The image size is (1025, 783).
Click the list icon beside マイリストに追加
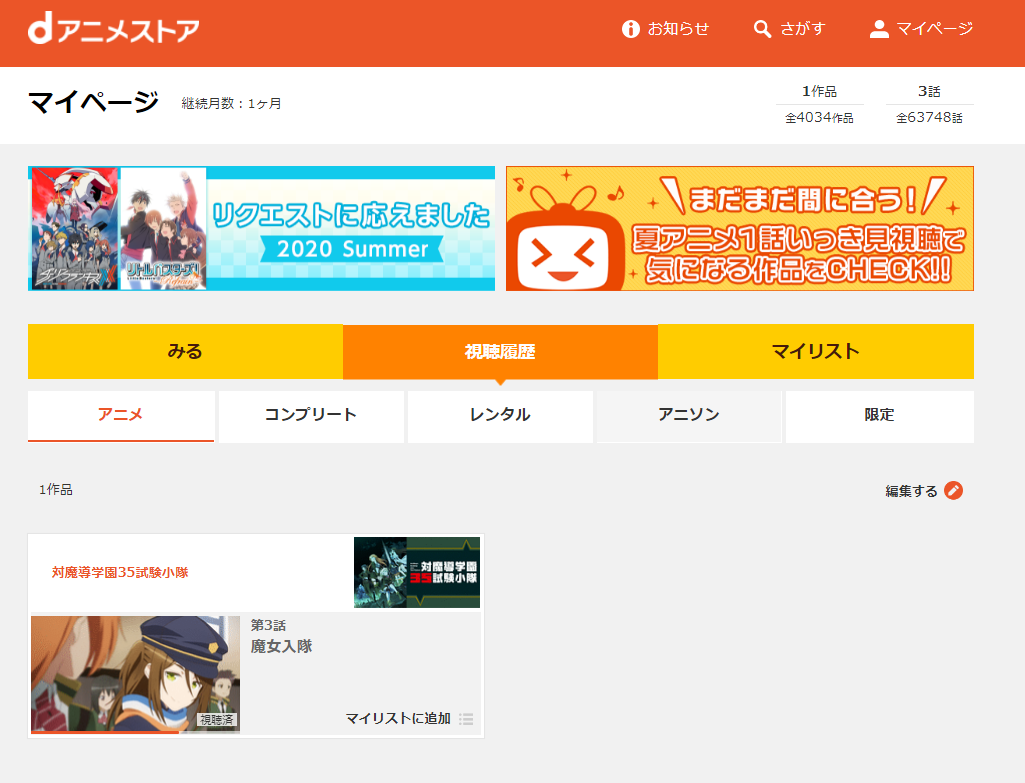coord(466,719)
